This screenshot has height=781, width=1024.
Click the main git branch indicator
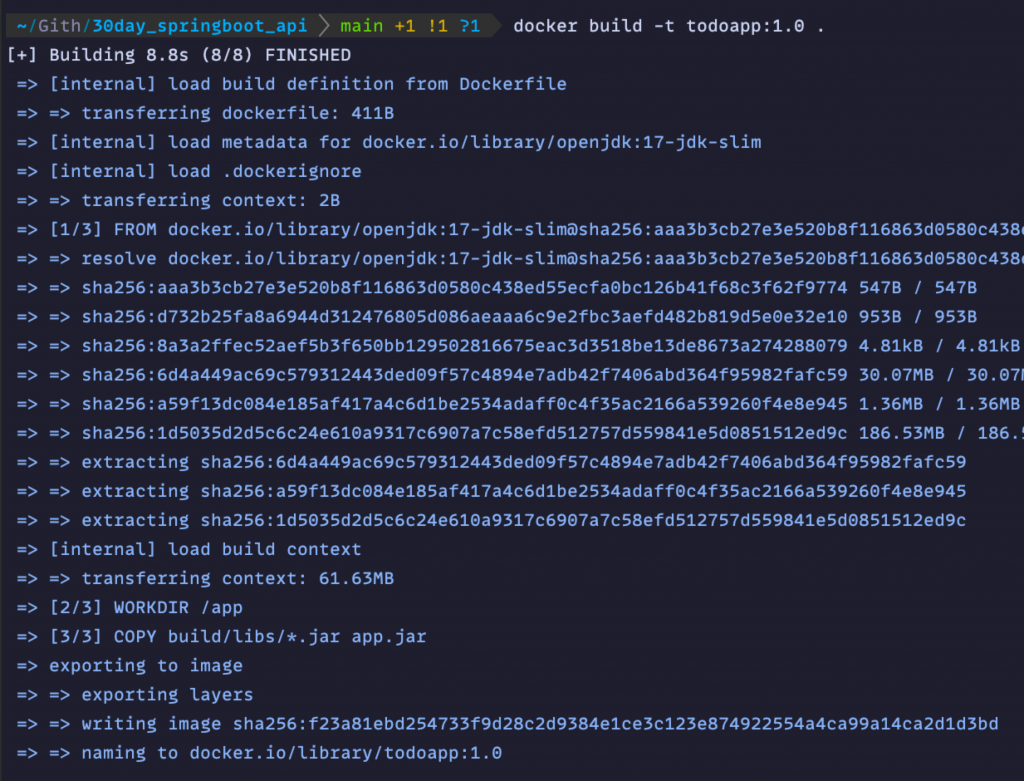click(361, 26)
